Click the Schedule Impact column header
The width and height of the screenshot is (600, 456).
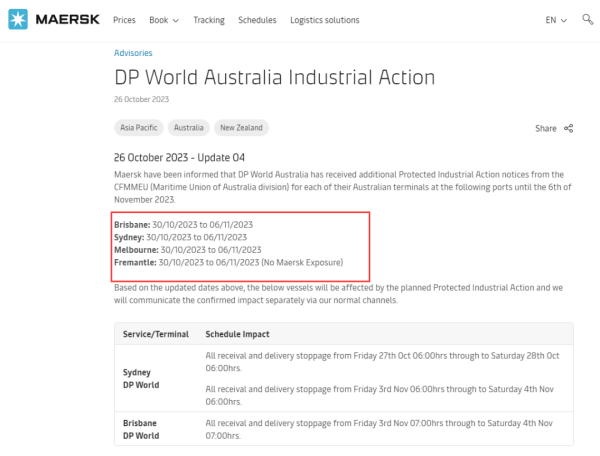tap(237, 333)
